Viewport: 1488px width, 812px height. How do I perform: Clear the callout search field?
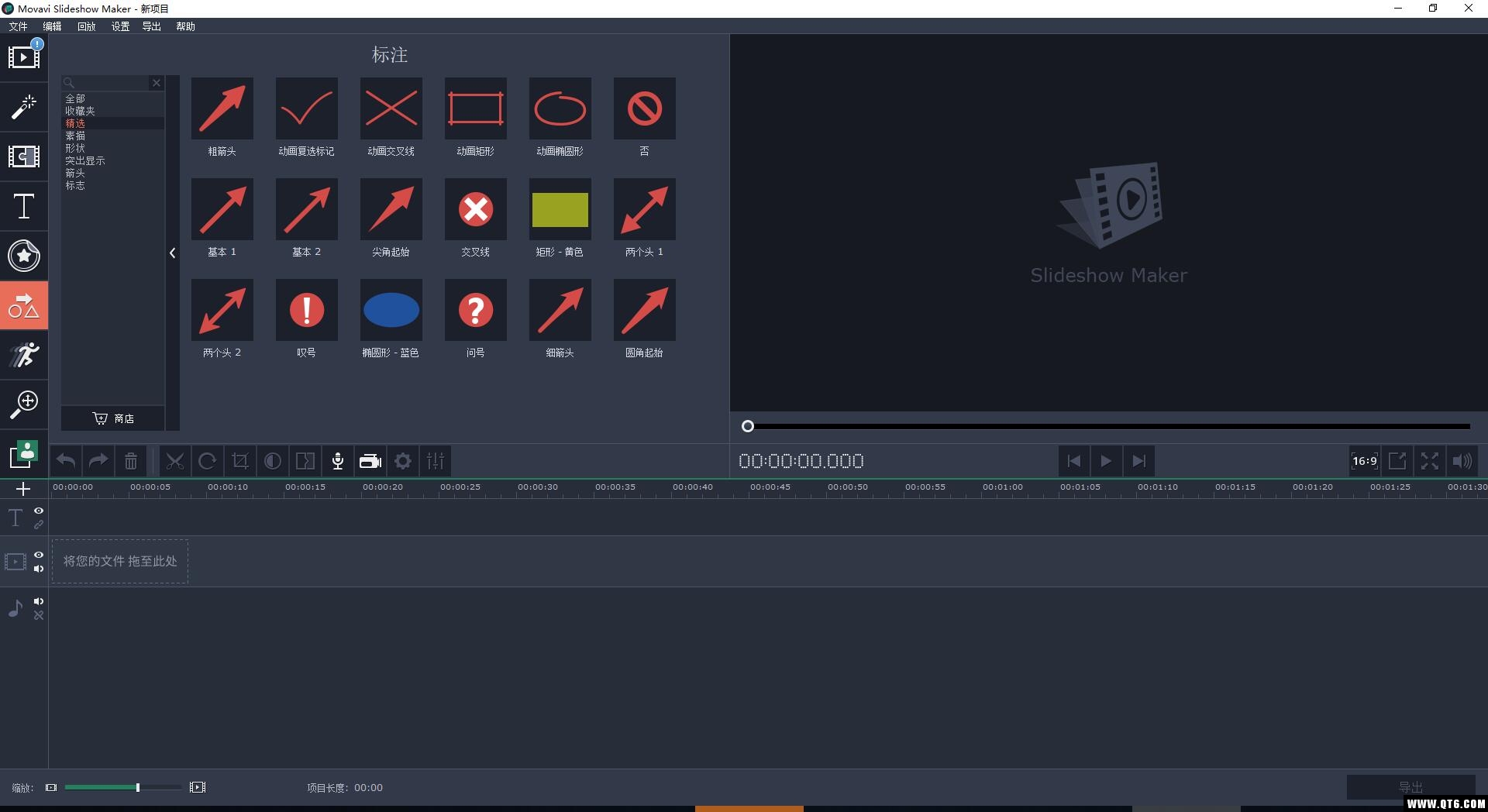[157, 83]
